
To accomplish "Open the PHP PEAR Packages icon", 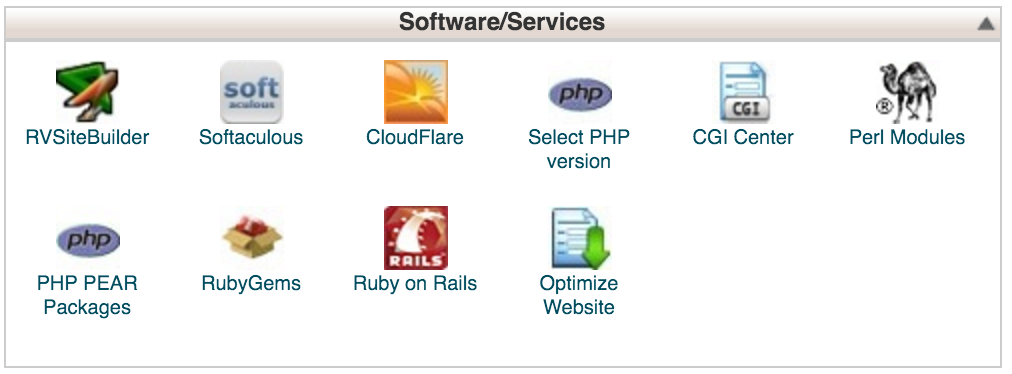I will (x=87, y=240).
